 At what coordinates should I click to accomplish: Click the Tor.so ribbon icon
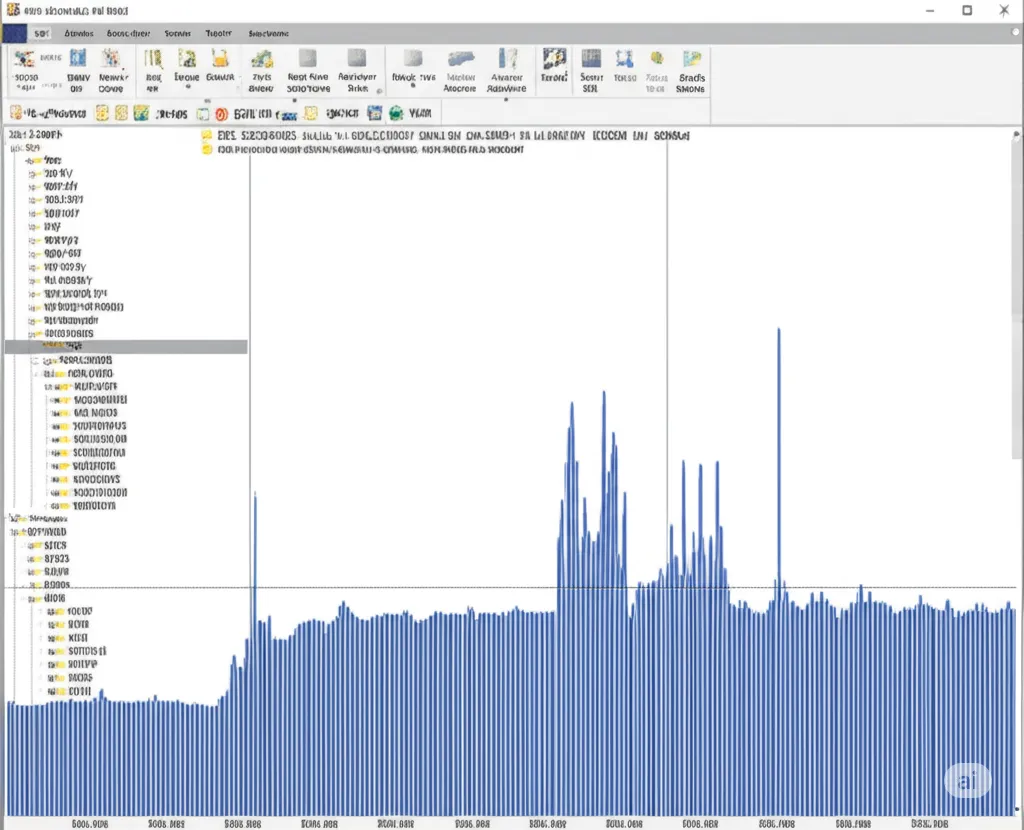click(x=624, y=59)
